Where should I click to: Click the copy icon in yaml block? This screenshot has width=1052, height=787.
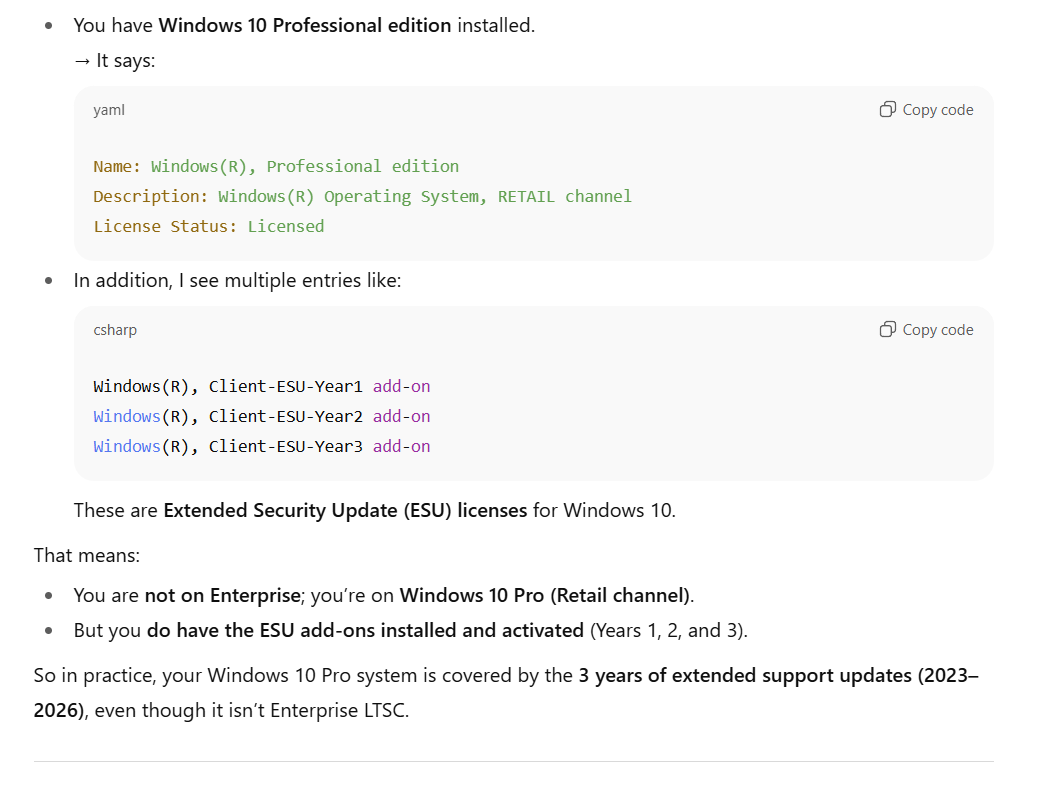(888, 109)
